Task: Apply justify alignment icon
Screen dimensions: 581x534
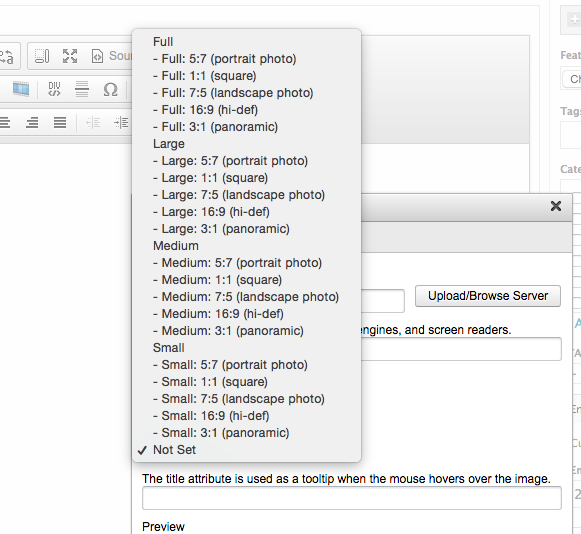Action: [60, 122]
